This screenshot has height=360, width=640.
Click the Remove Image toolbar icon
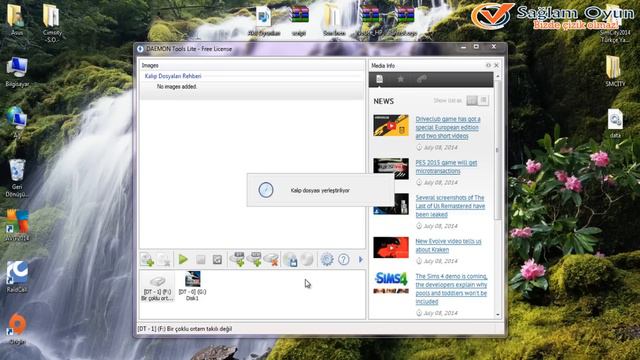[x=164, y=260]
